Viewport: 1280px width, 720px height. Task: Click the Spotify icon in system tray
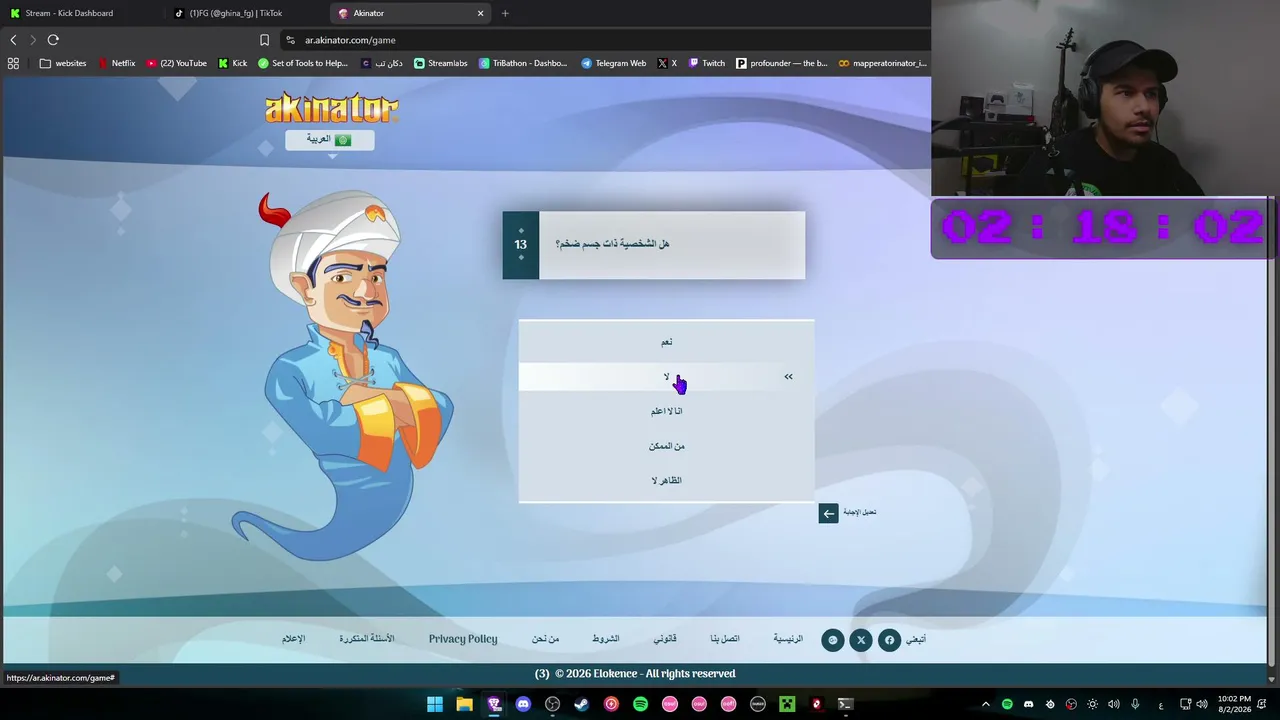1007,704
